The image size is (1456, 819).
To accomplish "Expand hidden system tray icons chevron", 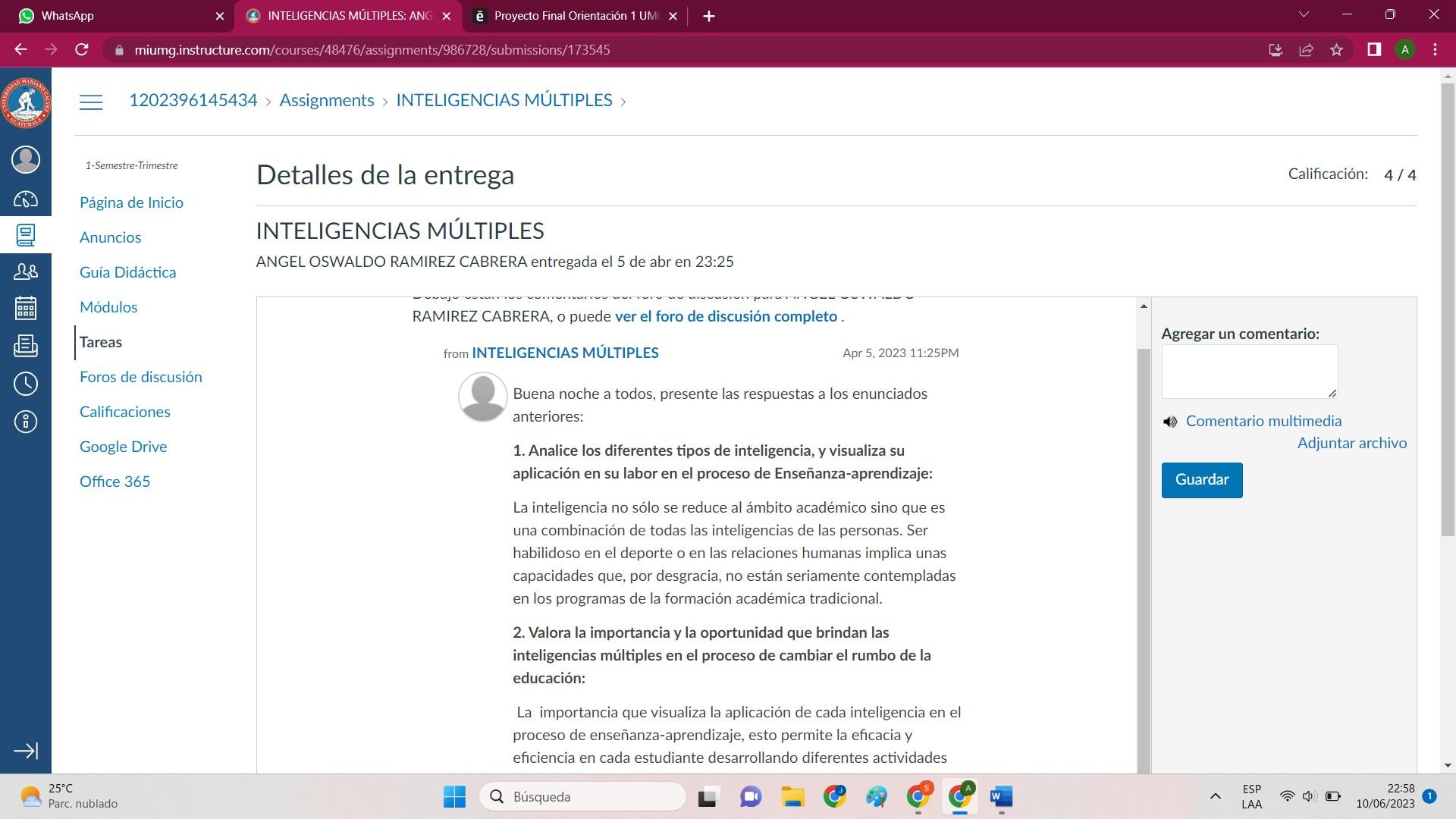I will click(1215, 796).
